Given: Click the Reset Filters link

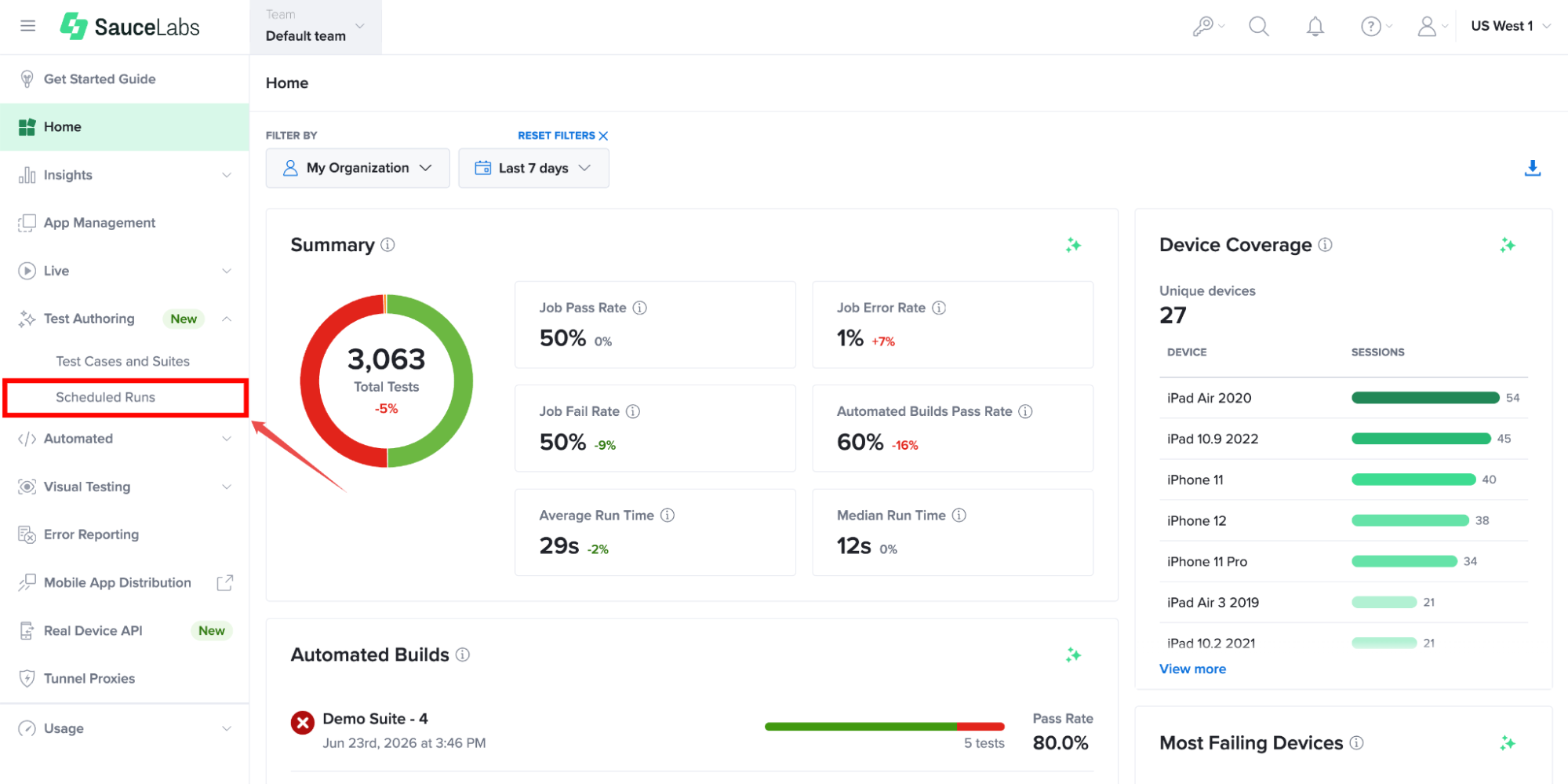Looking at the screenshot, I should (x=562, y=136).
